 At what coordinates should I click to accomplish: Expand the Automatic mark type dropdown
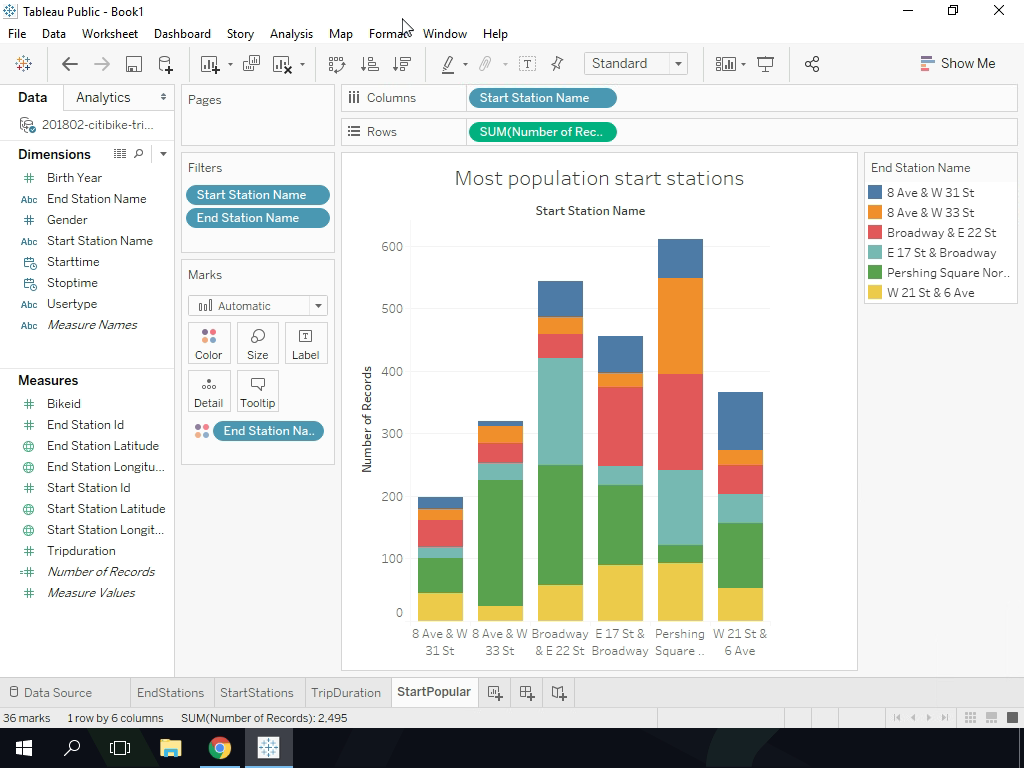coord(318,306)
